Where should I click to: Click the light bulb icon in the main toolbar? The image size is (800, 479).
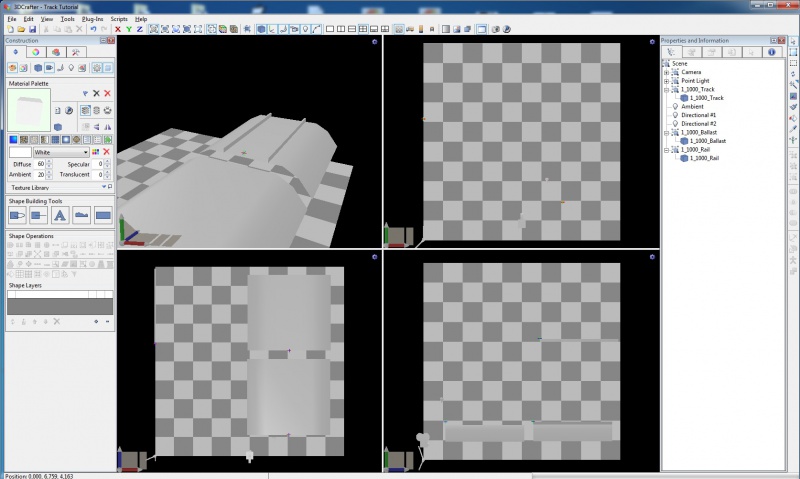point(305,30)
